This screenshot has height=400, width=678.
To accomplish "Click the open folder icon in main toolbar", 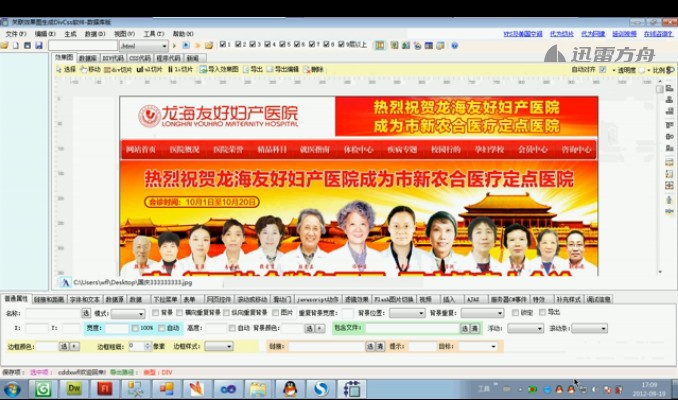I will [x=4, y=45].
